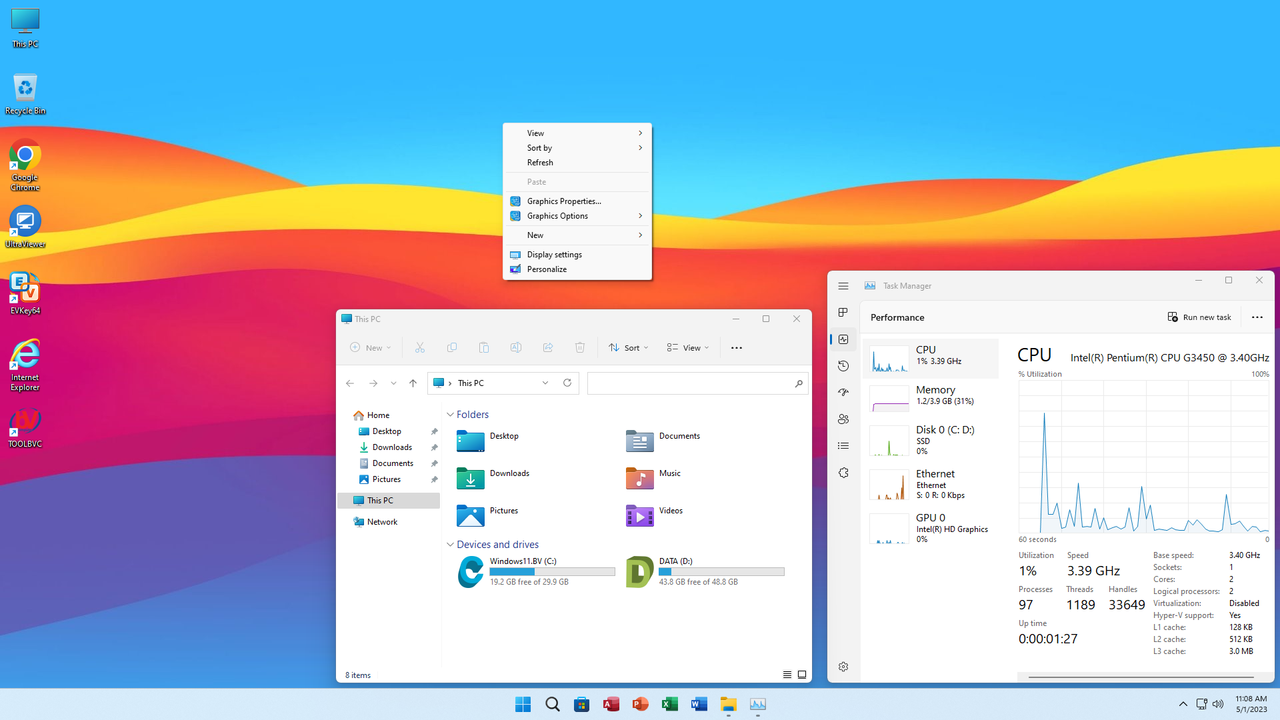1280x720 pixels.
Task: Click the Paste icon in File Explorer toolbar
Action: tap(484, 347)
